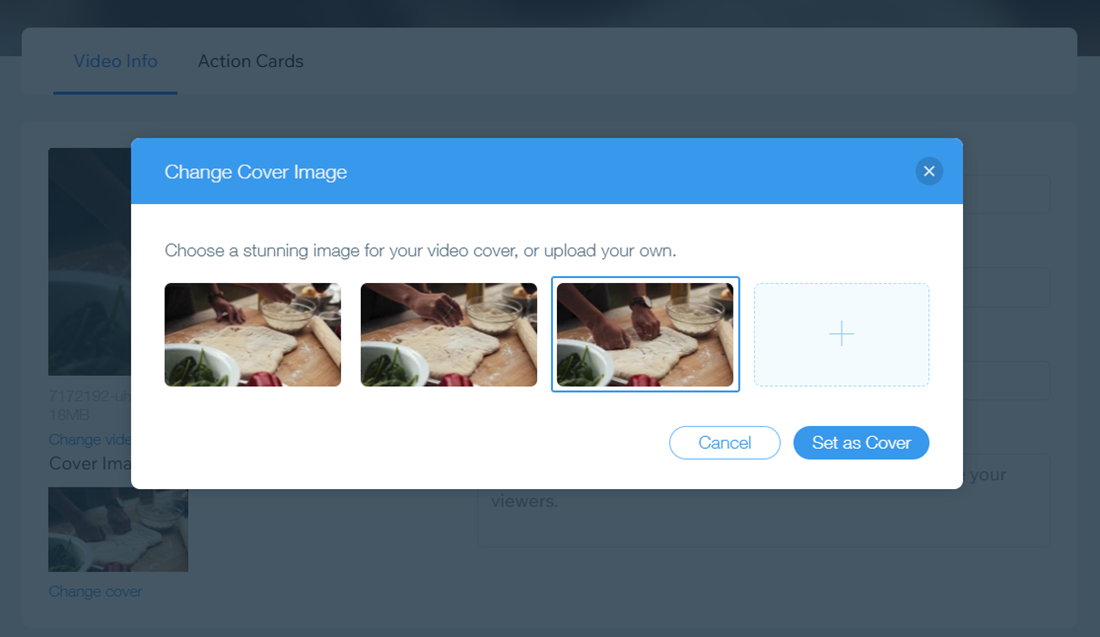Select the first cover image thumbnail
This screenshot has height=637, width=1100.
point(252,334)
